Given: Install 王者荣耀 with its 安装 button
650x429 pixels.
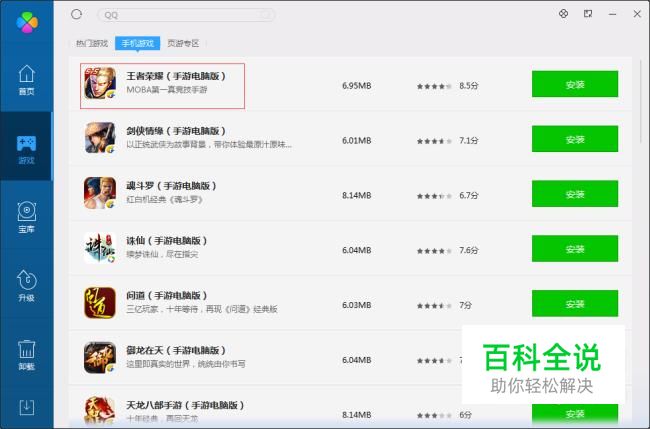Looking at the screenshot, I should [x=575, y=84].
